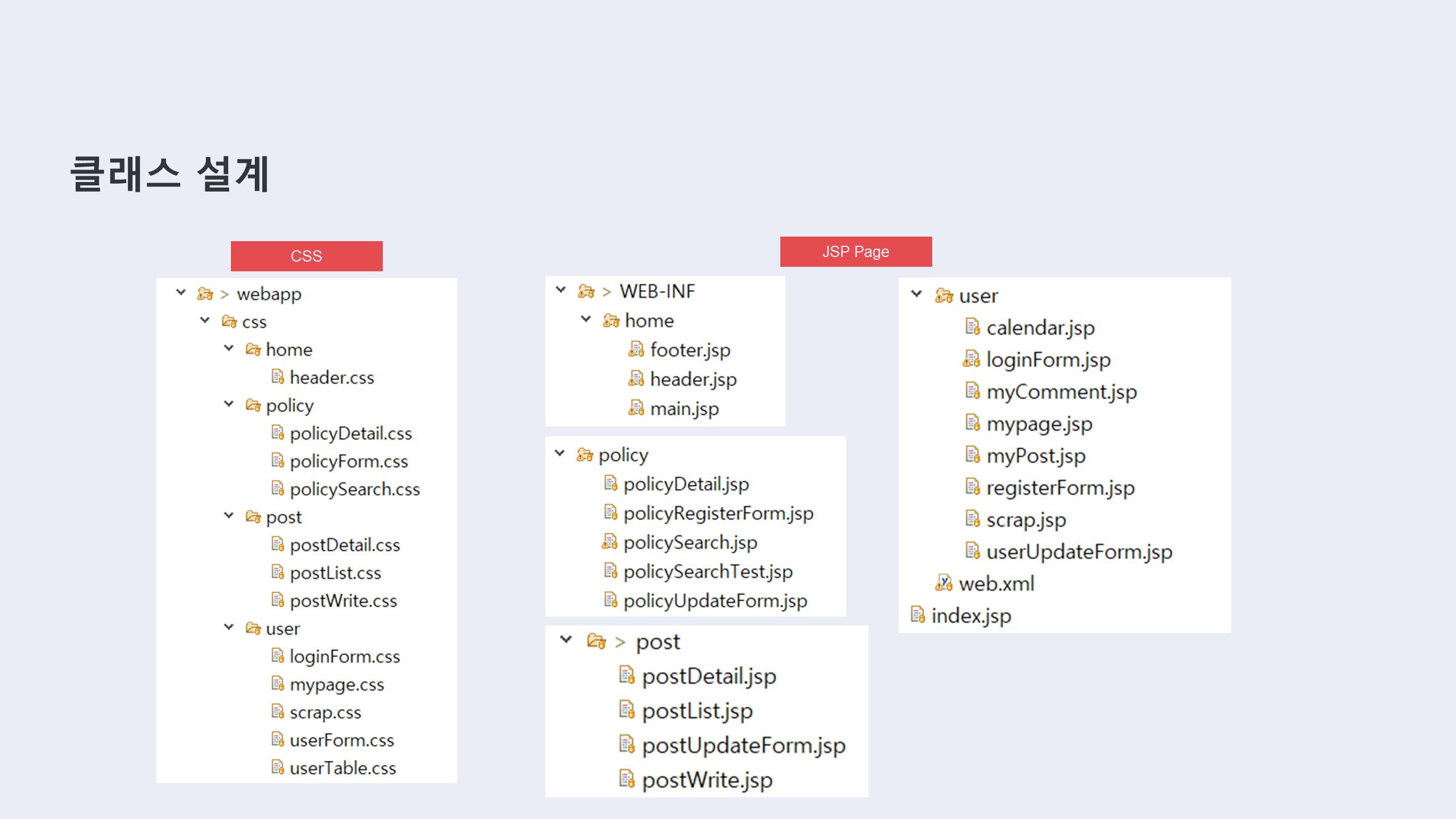Click the header.css file icon
This screenshot has height=819, width=1456.
(x=278, y=377)
